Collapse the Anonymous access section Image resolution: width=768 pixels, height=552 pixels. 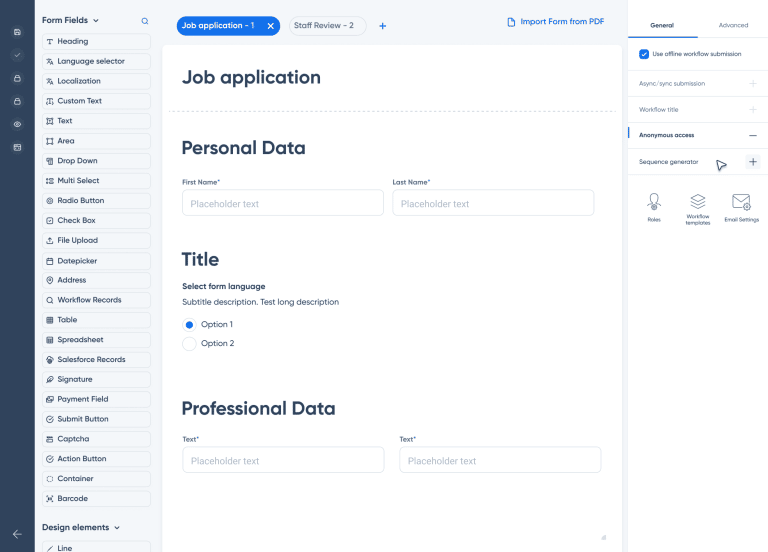click(752, 135)
